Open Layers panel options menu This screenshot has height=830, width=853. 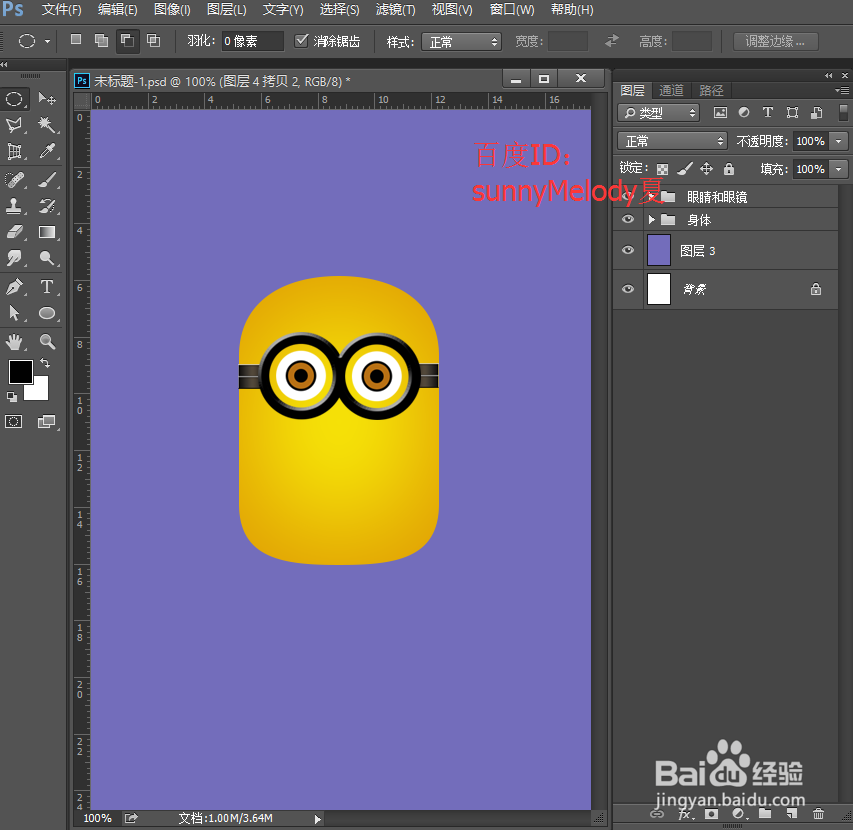[842, 90]
